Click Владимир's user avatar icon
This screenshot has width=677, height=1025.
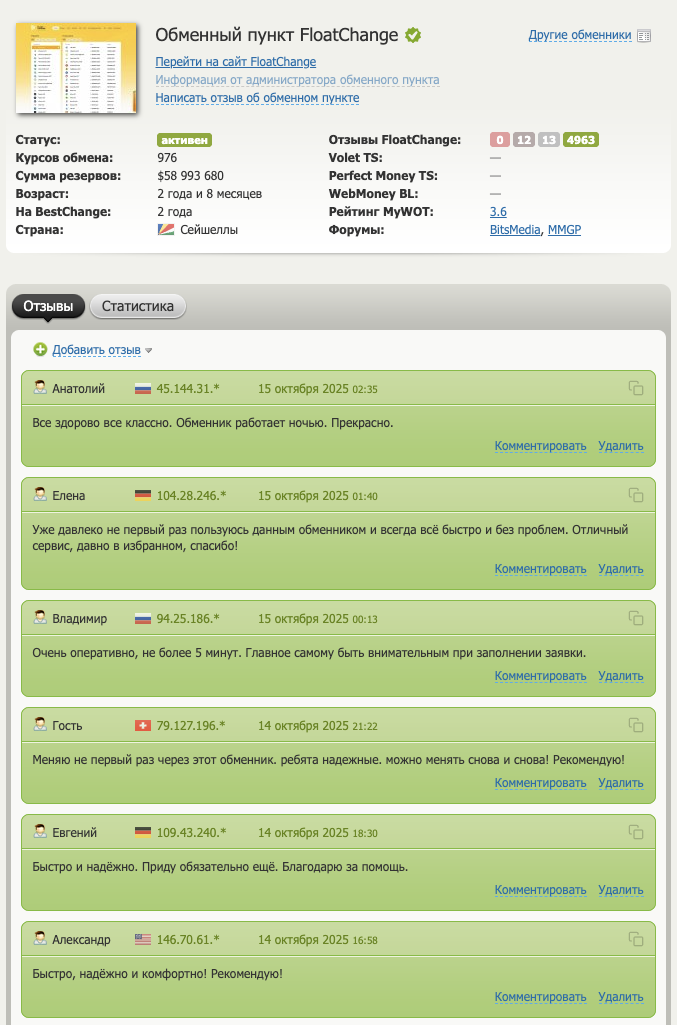click(40, 618)
